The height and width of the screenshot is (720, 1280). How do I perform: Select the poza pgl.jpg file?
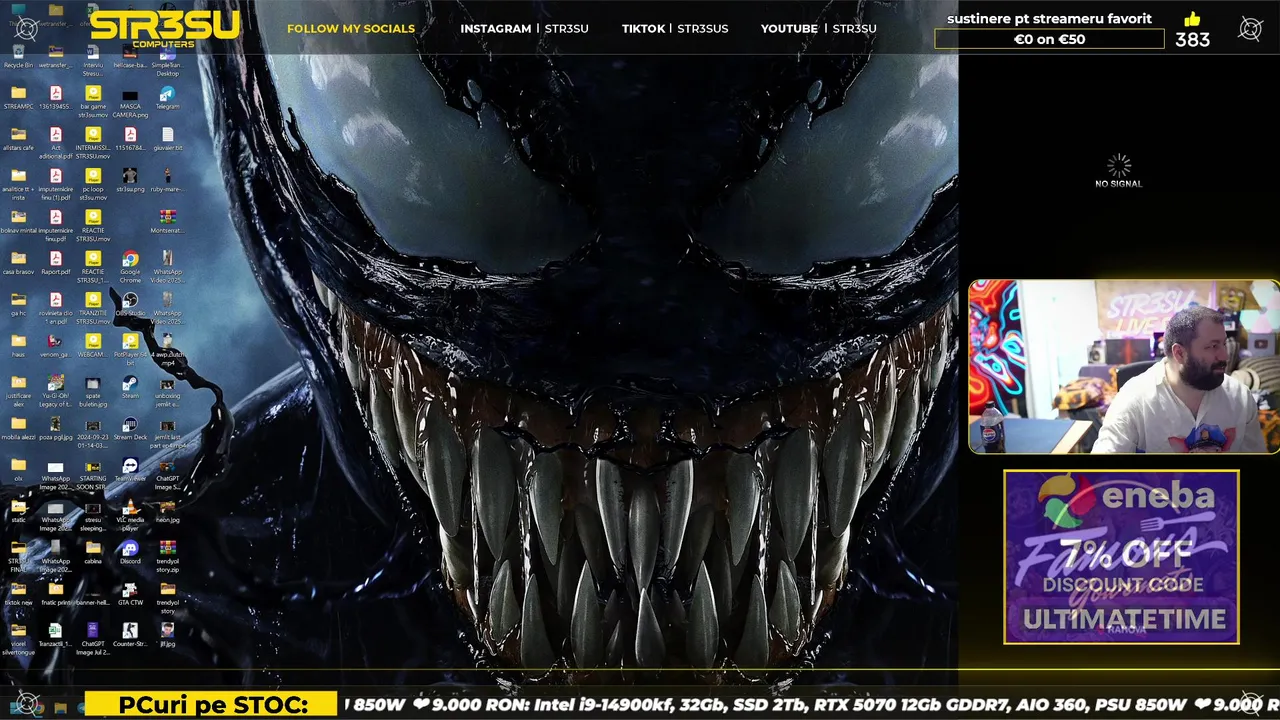(x=56, y=429)
